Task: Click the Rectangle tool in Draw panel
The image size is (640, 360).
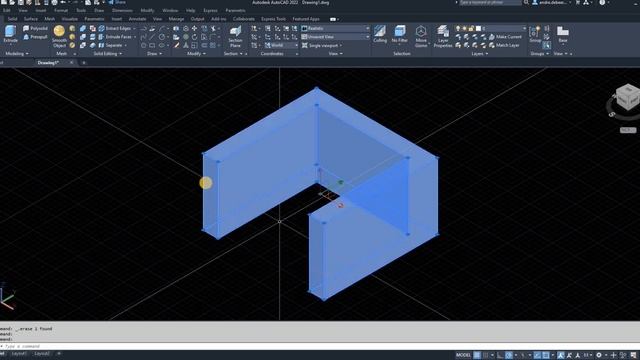Action: pos(152,45)
